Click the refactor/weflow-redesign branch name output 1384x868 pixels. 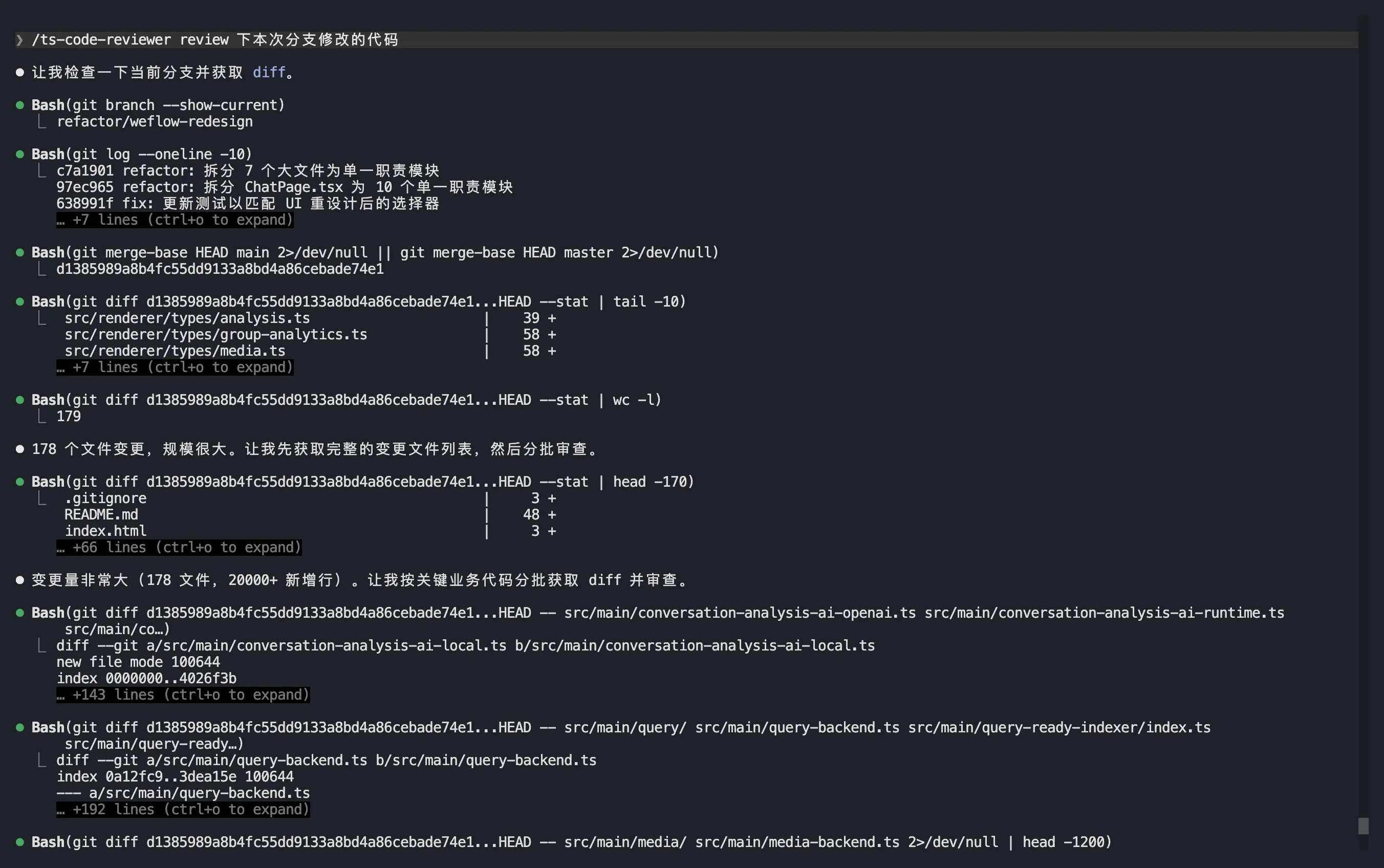(x=155, y=122)
